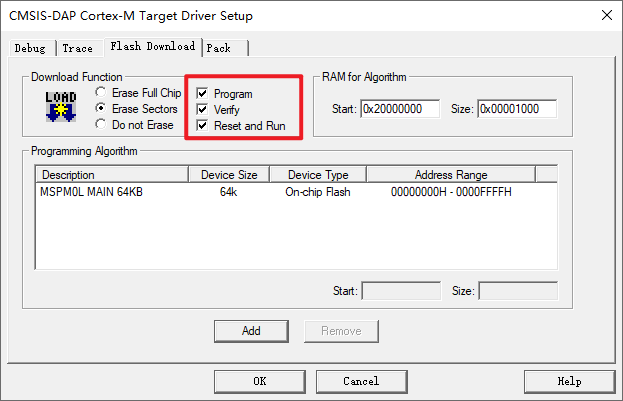
Task: Switch to the Debug tab
Action: click(30, 48)
